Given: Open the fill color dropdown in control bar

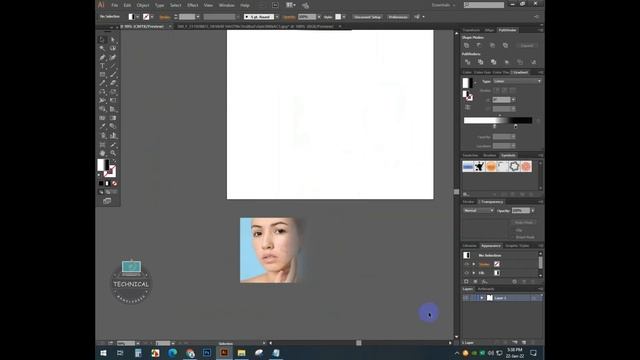Looking at the screenshot, I should click(x=138, y=17).
